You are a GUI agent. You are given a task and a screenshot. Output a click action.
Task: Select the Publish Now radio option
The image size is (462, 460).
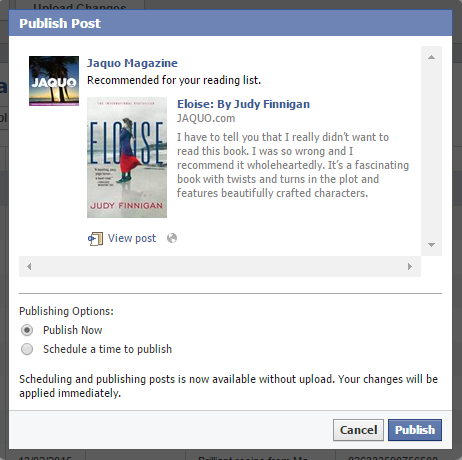27,330
